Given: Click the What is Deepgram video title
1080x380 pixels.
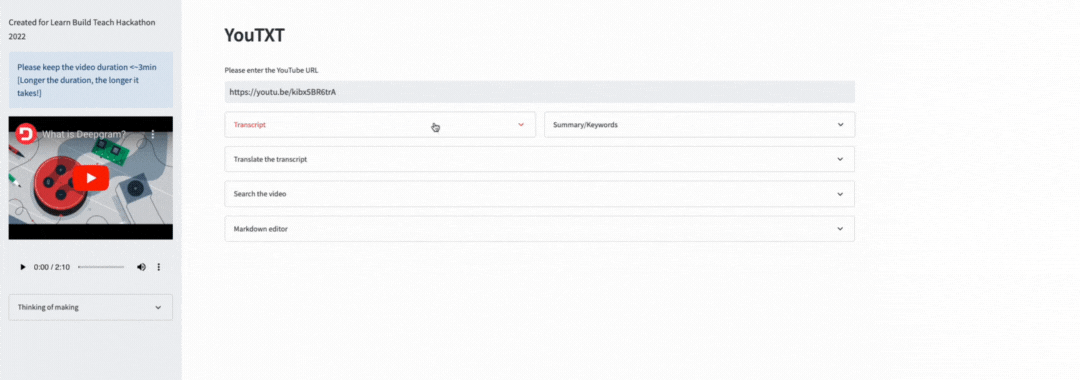Looking at the screenshot, I should tap(84, 134).
